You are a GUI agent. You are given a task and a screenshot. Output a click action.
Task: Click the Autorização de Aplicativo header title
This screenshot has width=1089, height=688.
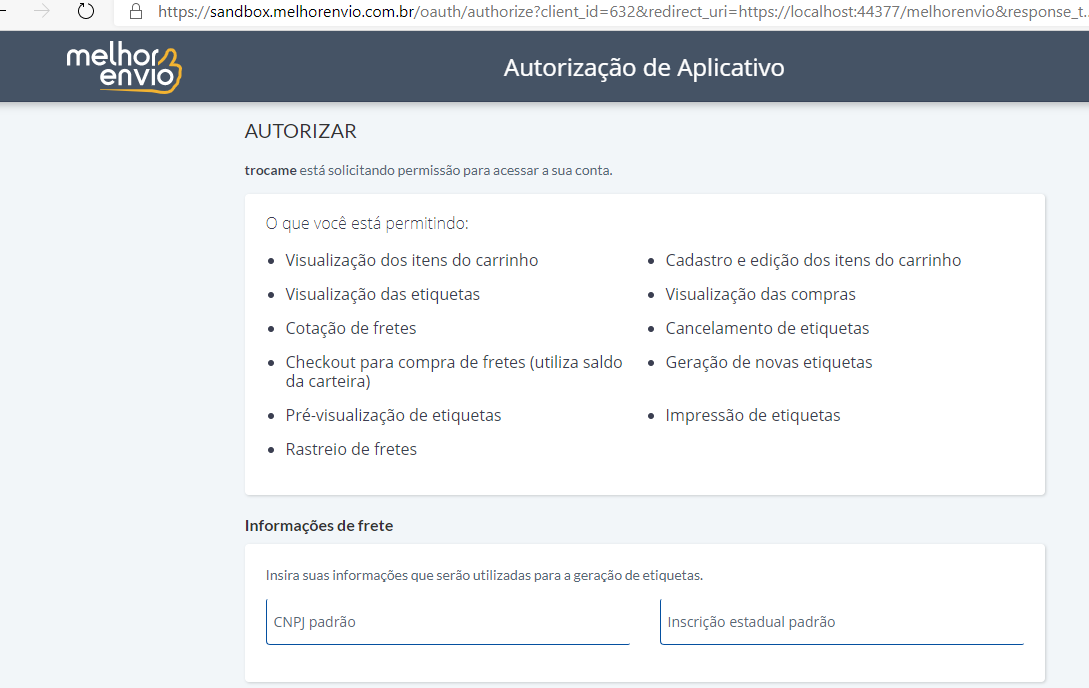(x=644, y=67)
